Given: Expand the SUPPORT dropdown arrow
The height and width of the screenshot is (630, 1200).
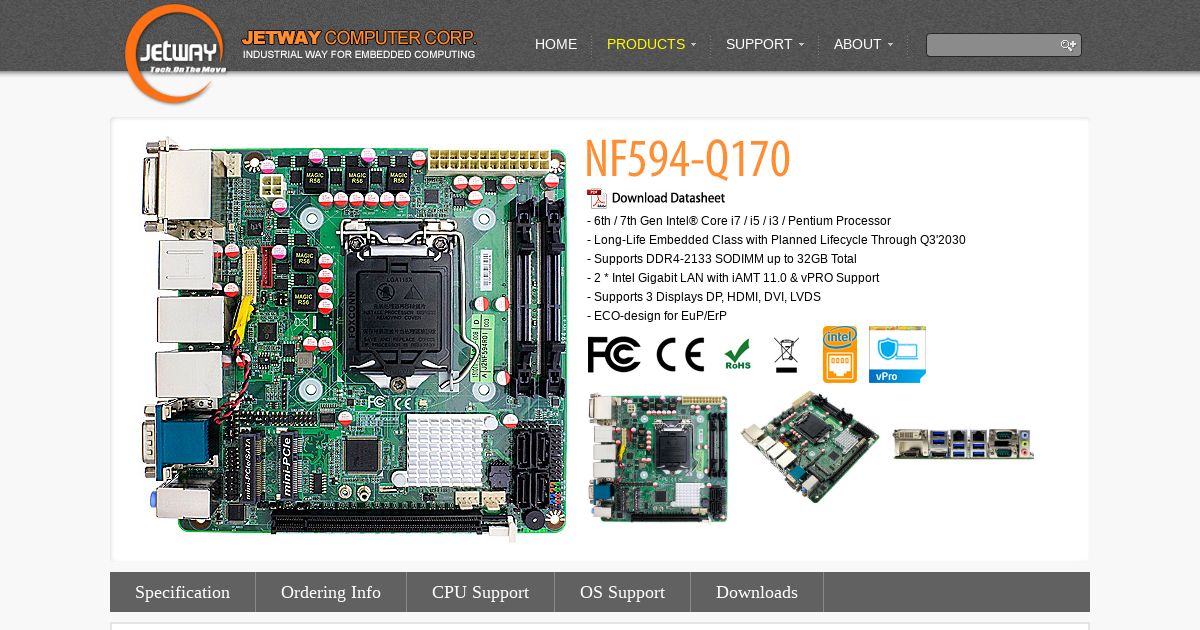Looking at the screenshot, I should pyautogui.click(x=801, y=45).
